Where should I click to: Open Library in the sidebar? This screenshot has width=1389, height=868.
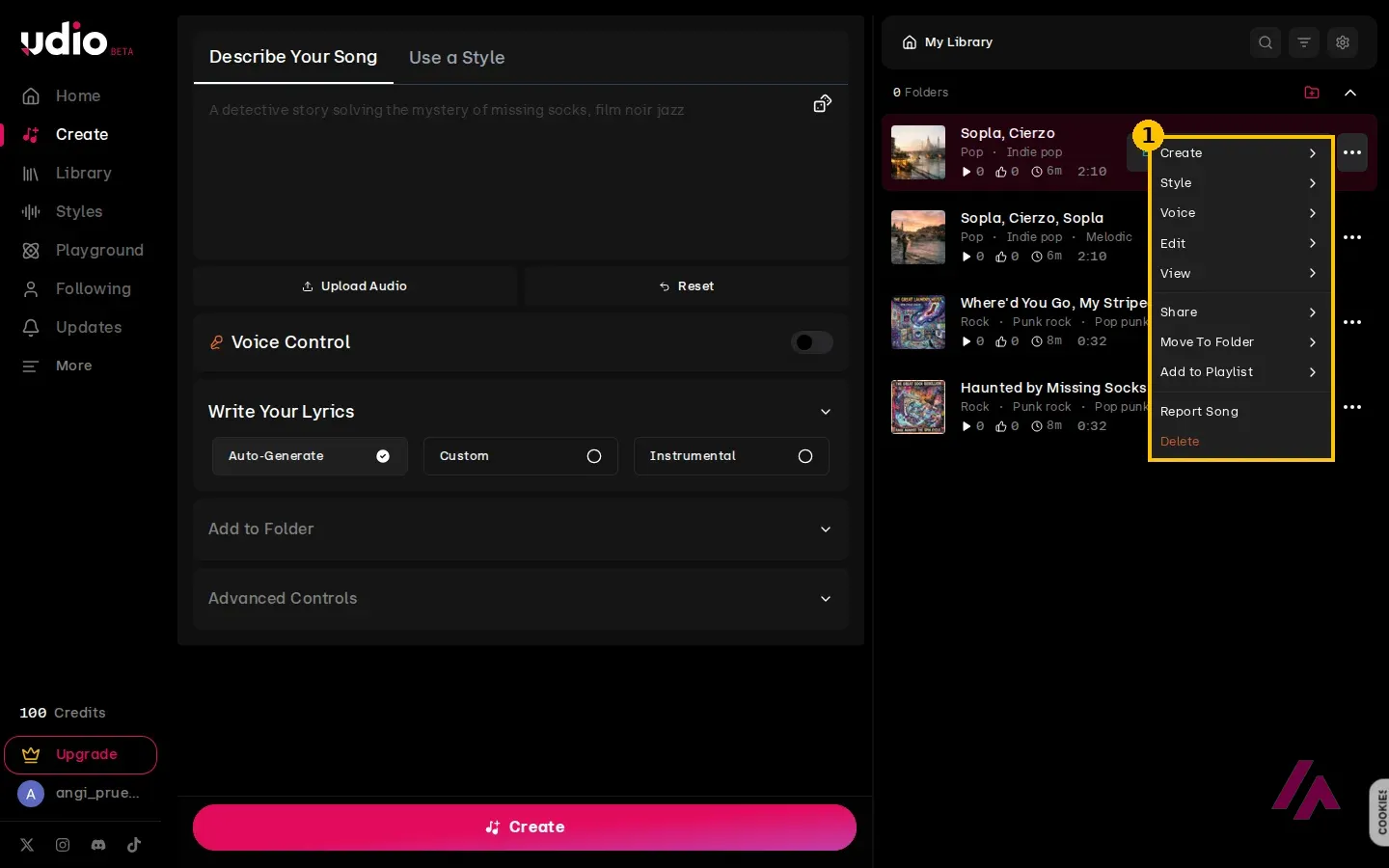[x=68, y=173]
